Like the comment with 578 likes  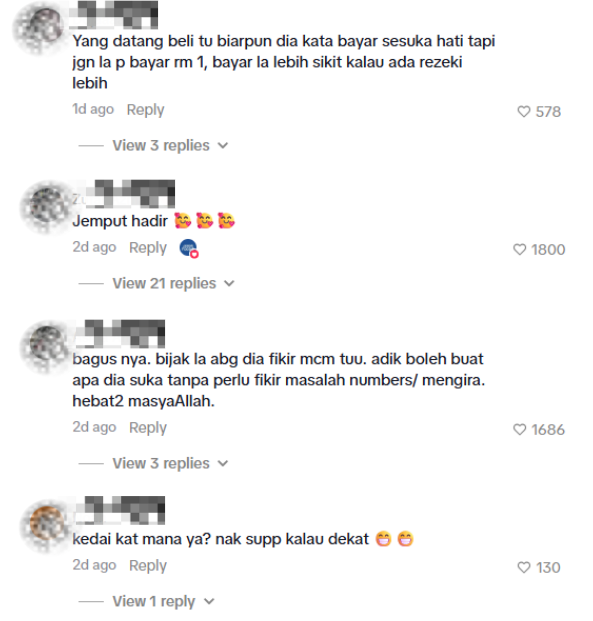pyautogui.click(x=524, y=112)
